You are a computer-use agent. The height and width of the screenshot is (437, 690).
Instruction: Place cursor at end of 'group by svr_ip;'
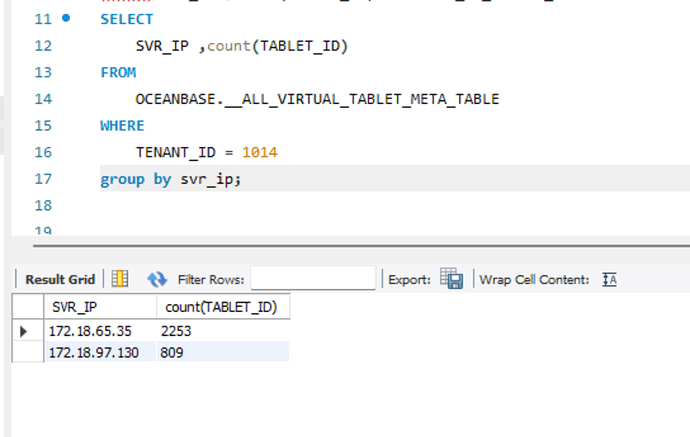[x=243, y=179]
